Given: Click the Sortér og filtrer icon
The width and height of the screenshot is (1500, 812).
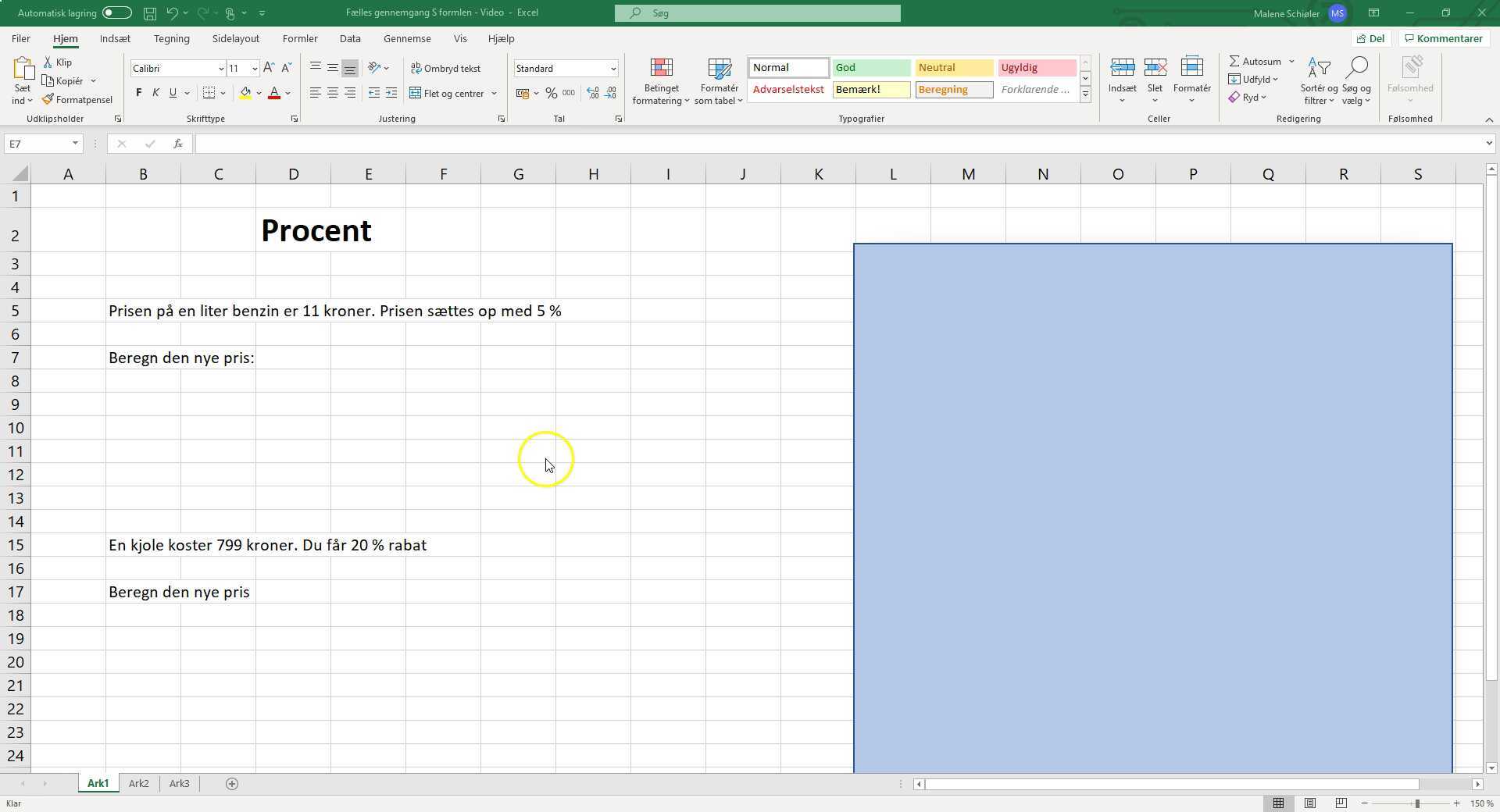Looking at the screenshot, I should (1319, 80).
